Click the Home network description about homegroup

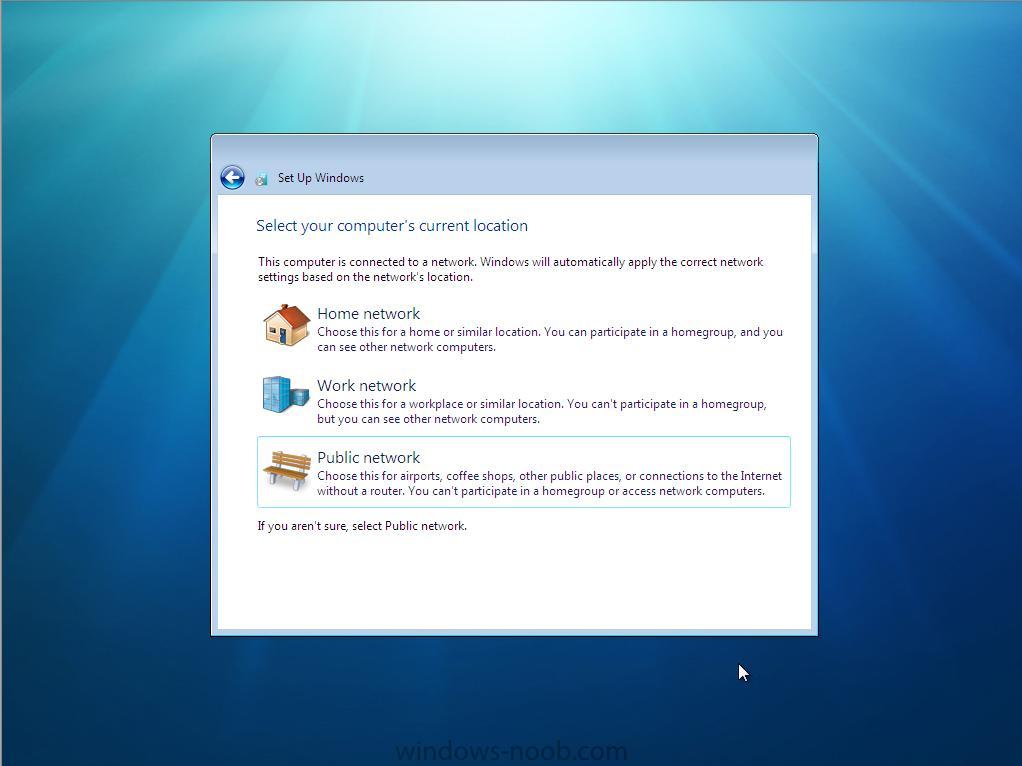coord(549,340)
